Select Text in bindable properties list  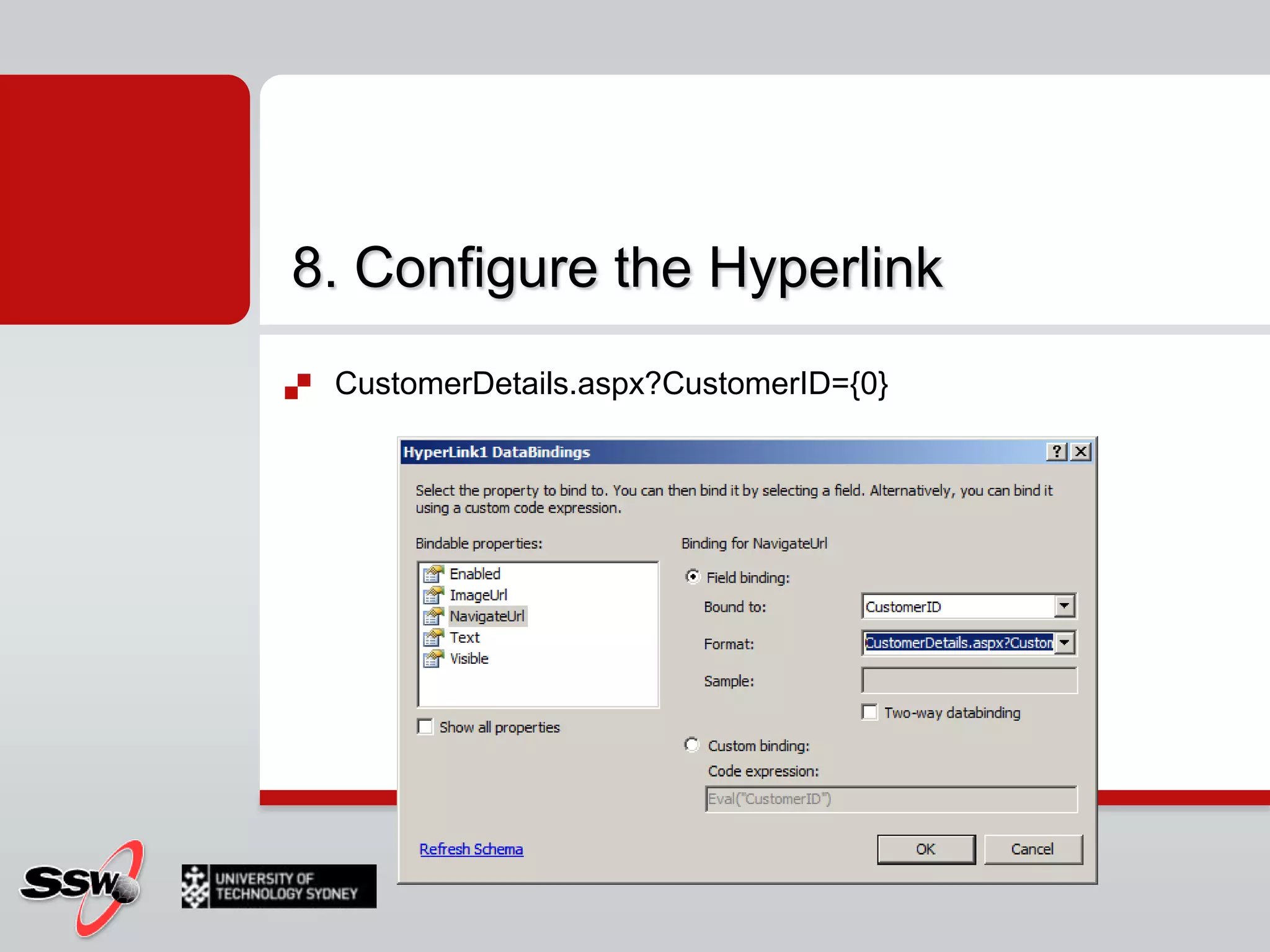click(464, 637)
